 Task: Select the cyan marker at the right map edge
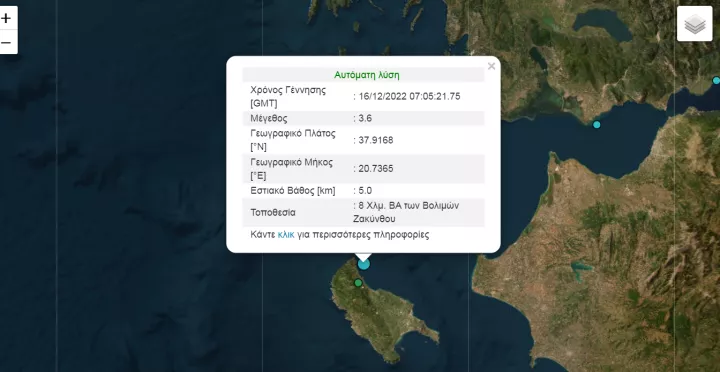pos(716,80)
